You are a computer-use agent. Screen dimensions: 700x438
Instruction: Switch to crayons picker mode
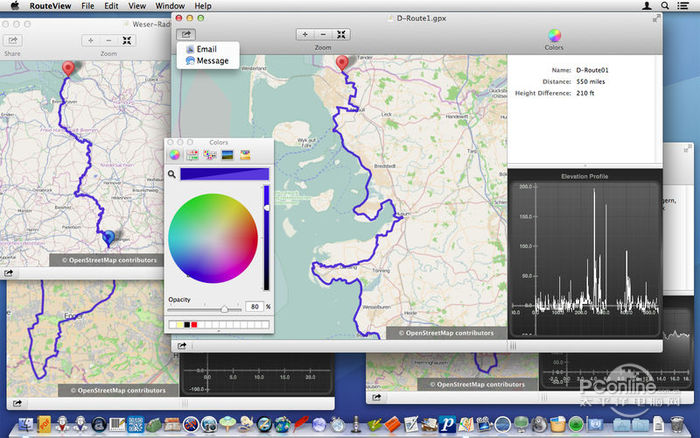pos(244,155)
